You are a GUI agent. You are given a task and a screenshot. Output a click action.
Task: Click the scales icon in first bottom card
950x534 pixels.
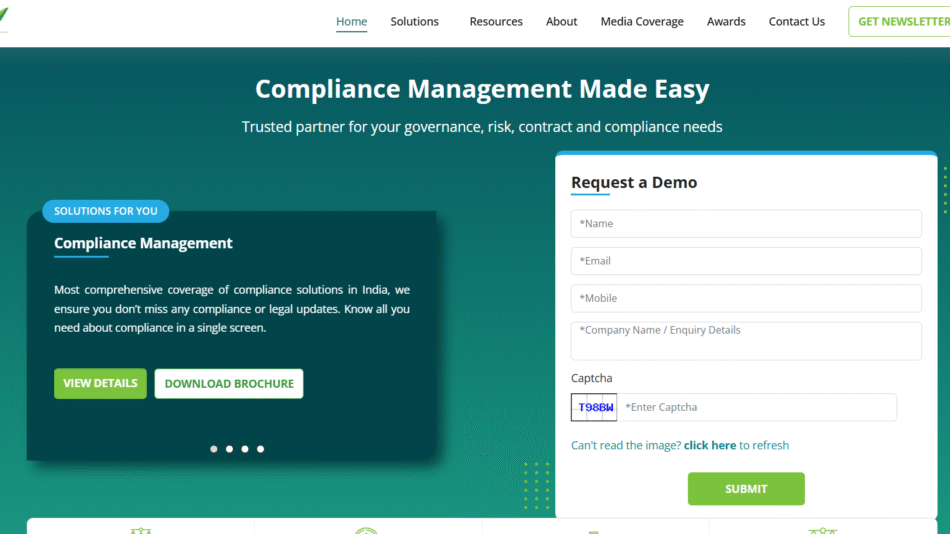coord(140,529)
